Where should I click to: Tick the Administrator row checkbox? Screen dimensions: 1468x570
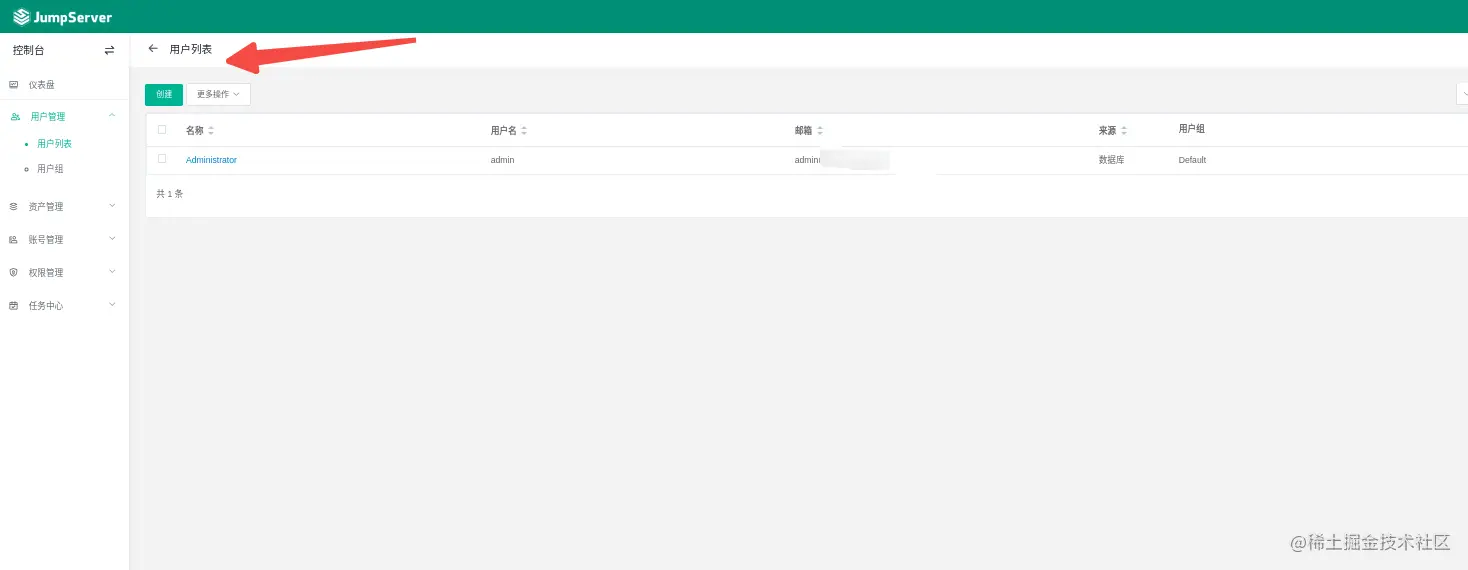point(162,158)
